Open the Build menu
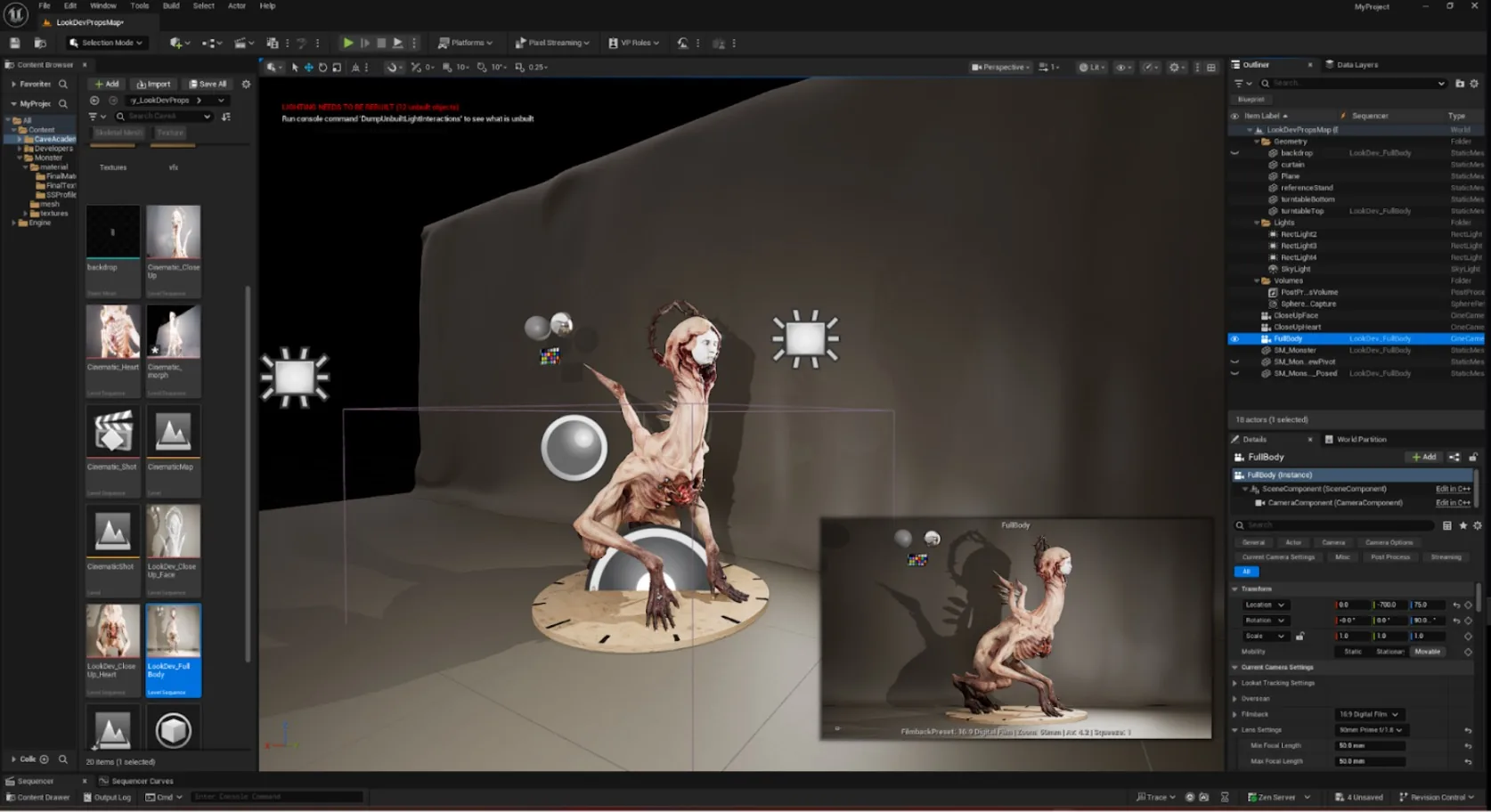 coord(171,5)
